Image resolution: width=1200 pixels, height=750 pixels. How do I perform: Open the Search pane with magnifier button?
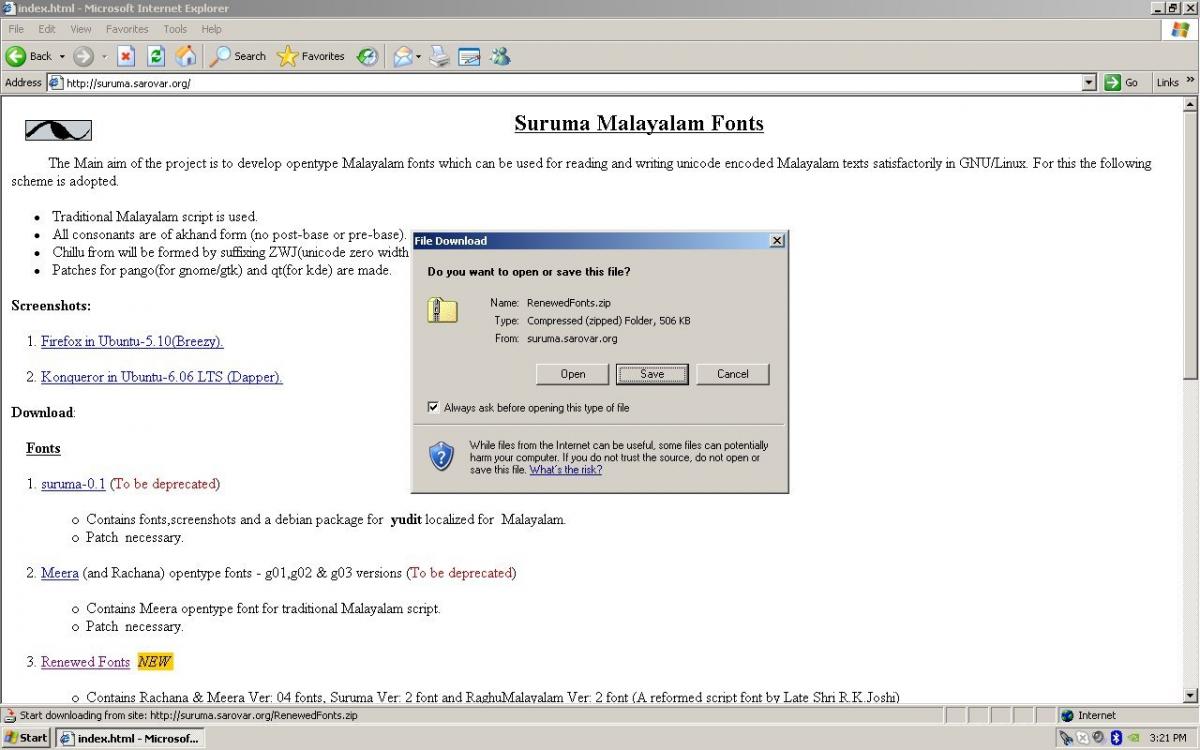click(237, 56)
